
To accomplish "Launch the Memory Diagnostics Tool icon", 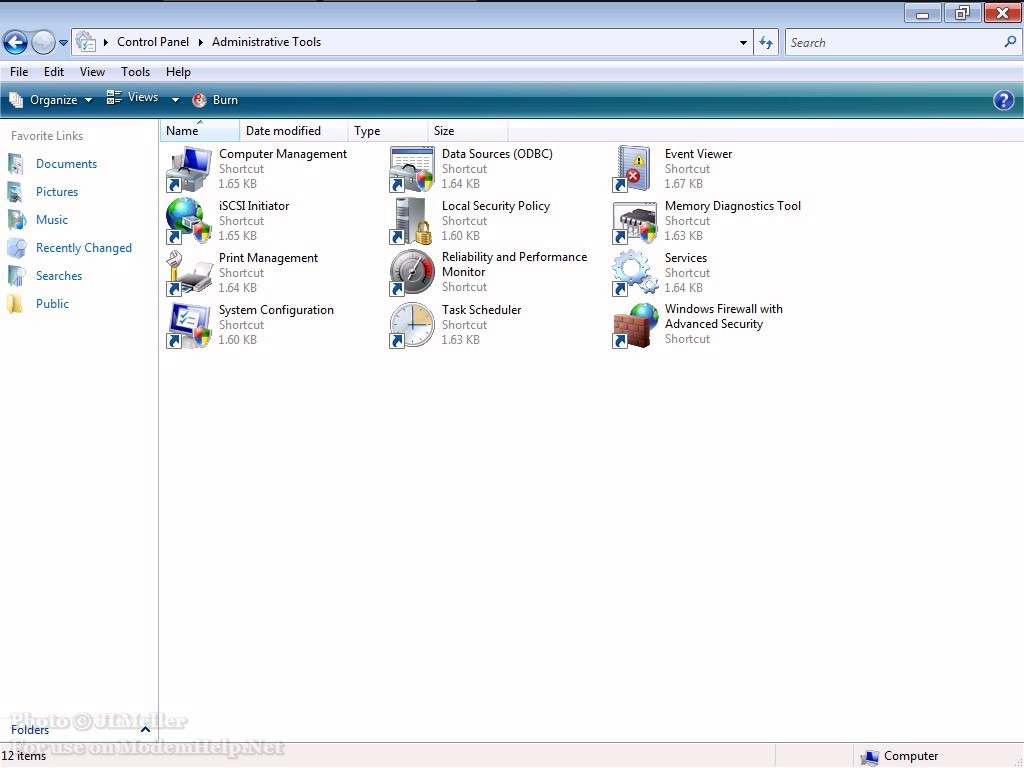I will pyautogui.click(x=634, y=221).
